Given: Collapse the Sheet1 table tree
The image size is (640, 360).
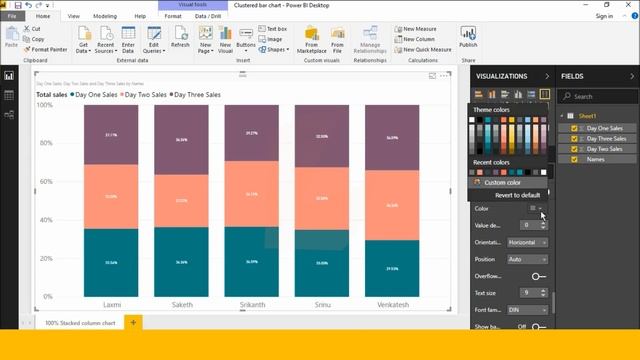Looking at the screenshot, I should pyautogui.click(x=562, y=116).
